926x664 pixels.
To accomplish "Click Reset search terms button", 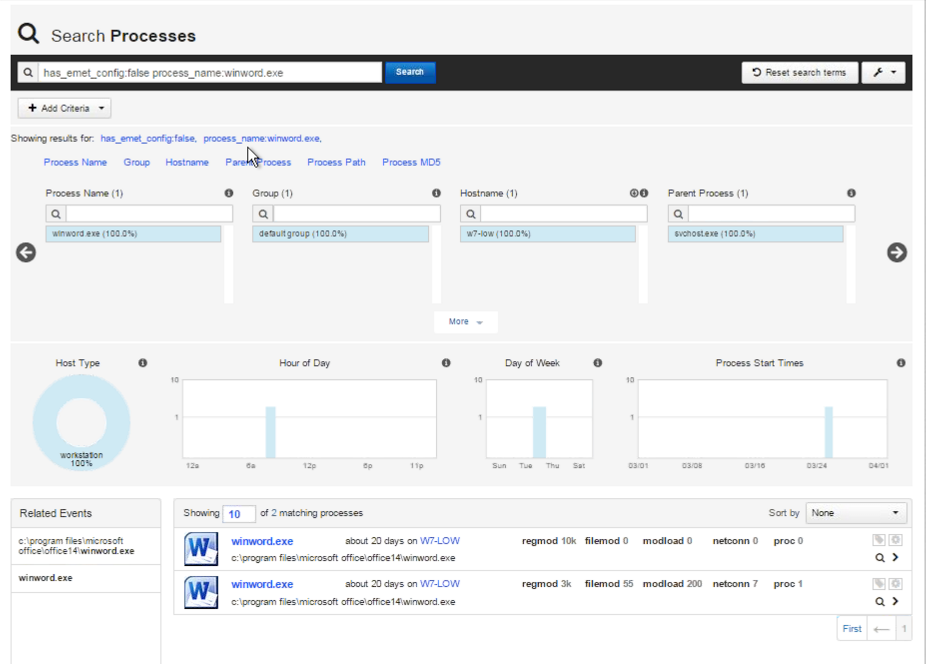I will (x=799, y=72).
